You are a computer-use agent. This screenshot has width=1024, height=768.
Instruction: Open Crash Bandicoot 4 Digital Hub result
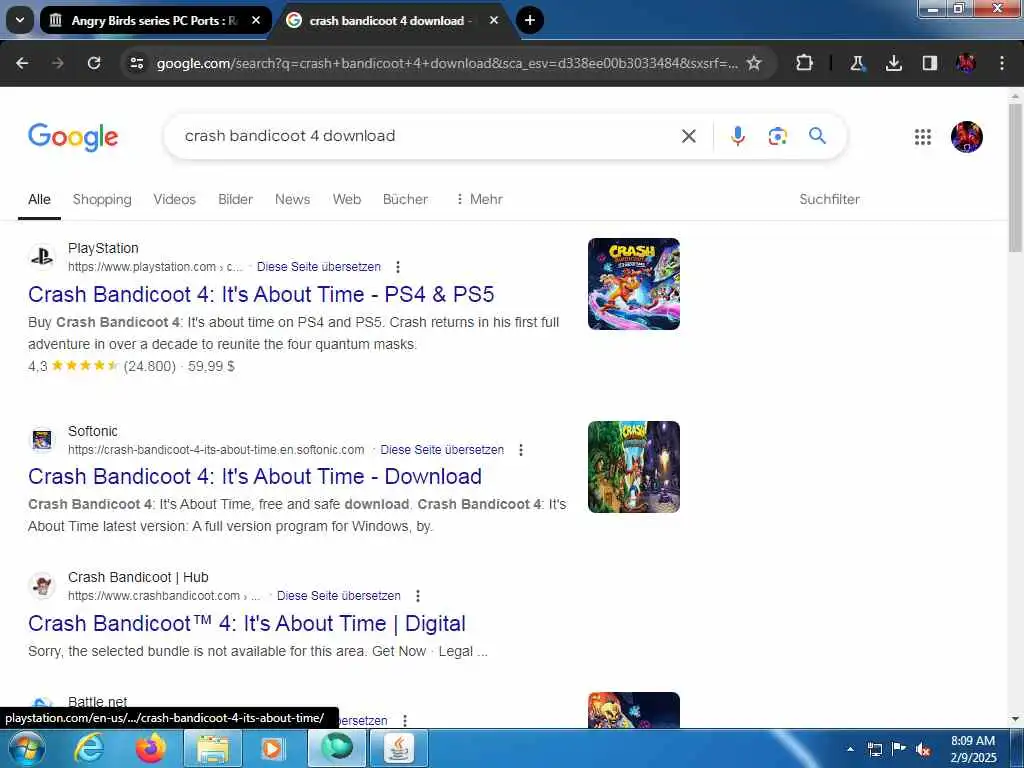coord(247,624)
